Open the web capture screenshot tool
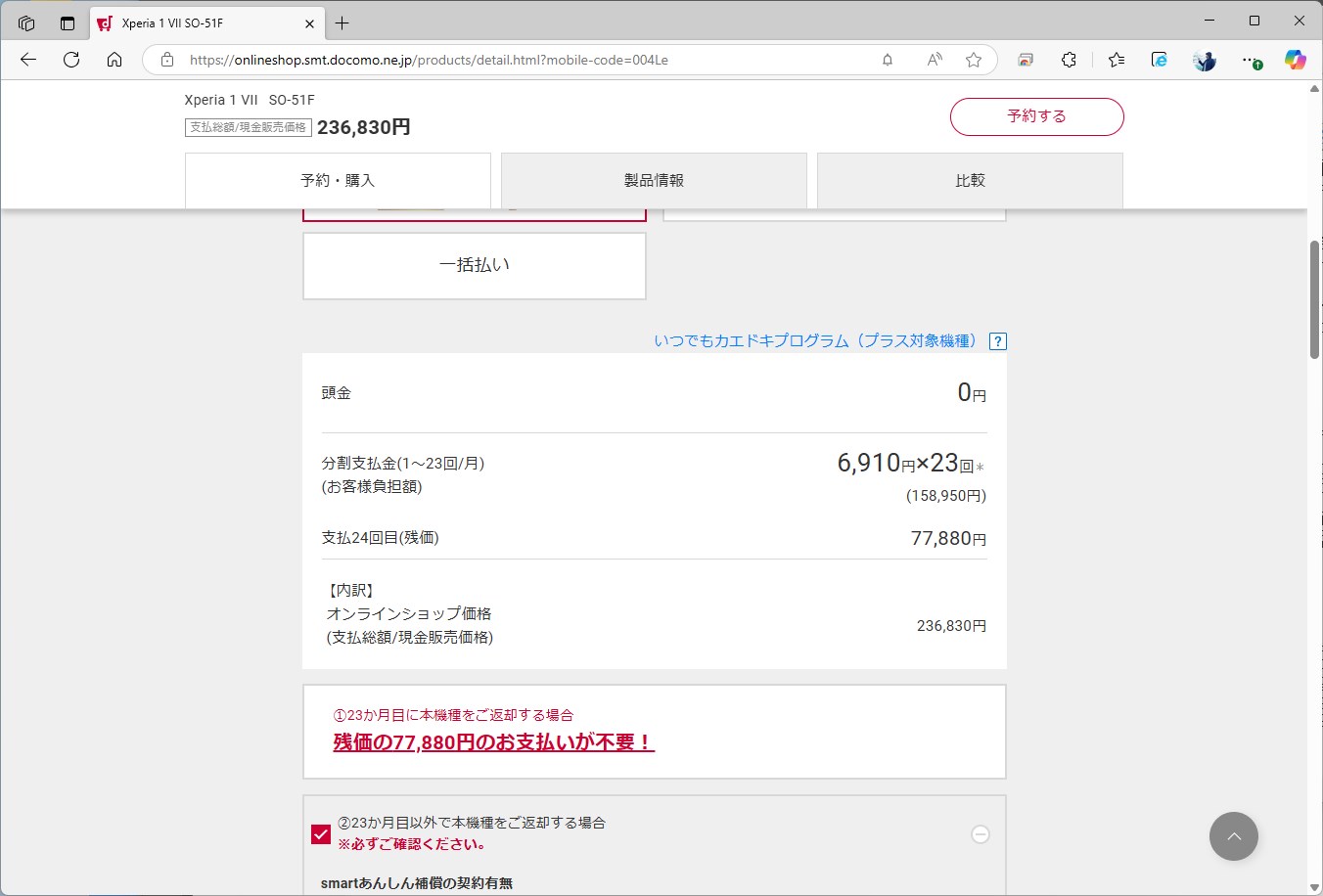 (1025, 60)
